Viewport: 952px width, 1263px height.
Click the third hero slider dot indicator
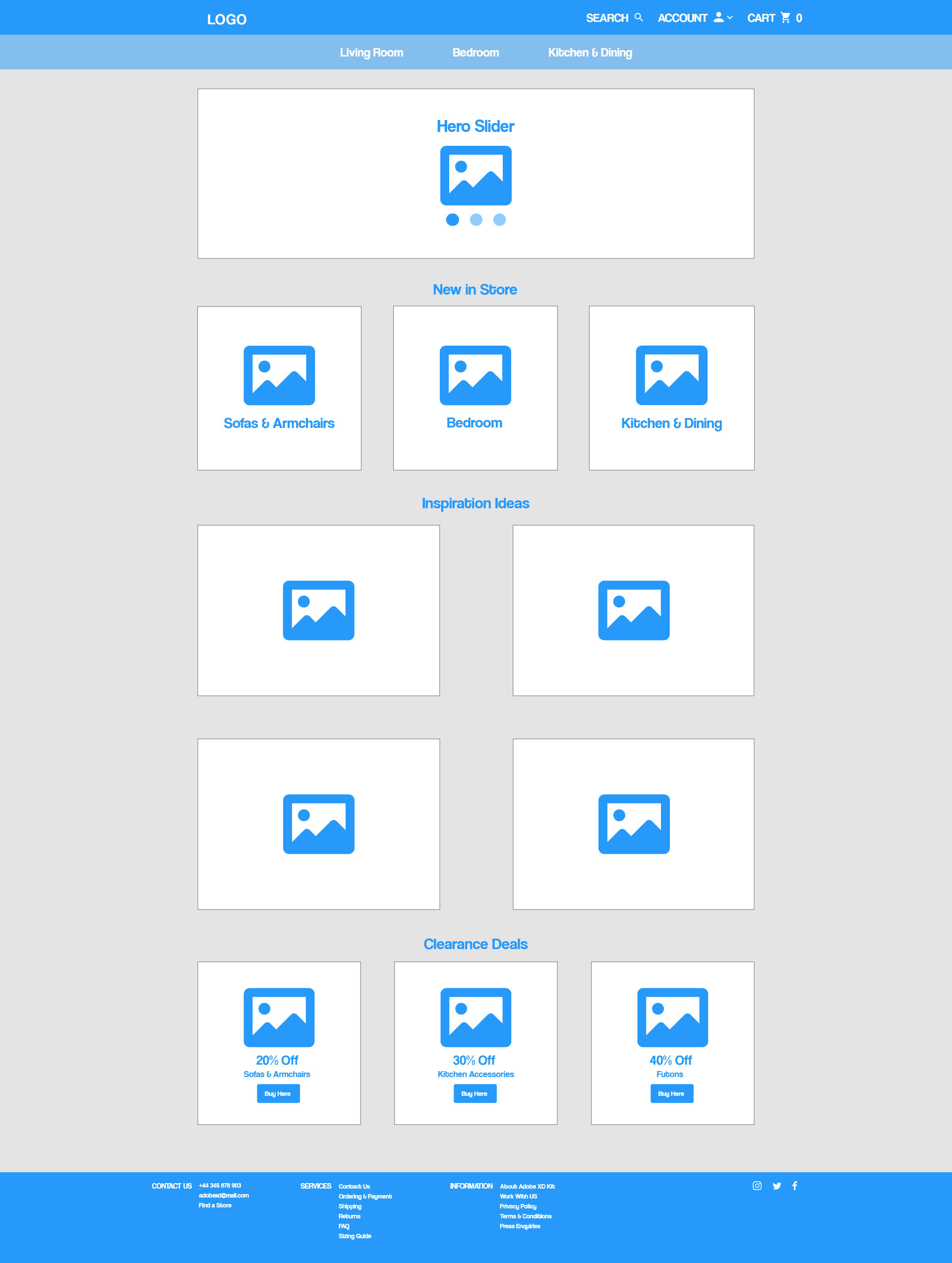(x=498, y=220)
